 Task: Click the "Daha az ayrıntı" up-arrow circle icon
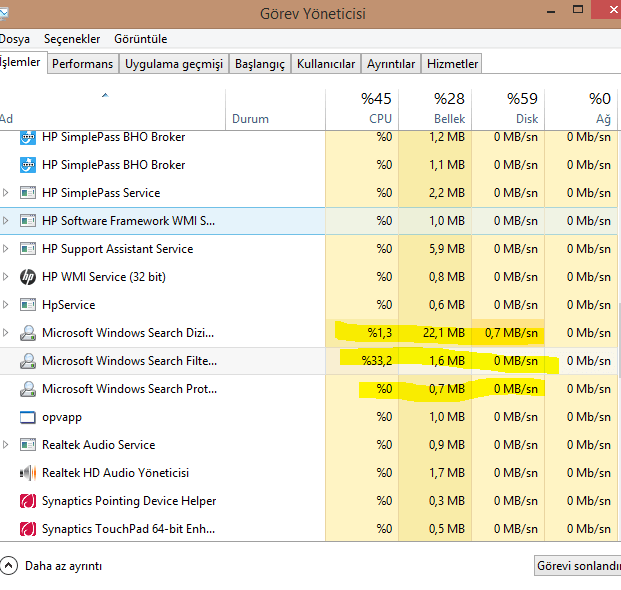(x=9, y=565)
